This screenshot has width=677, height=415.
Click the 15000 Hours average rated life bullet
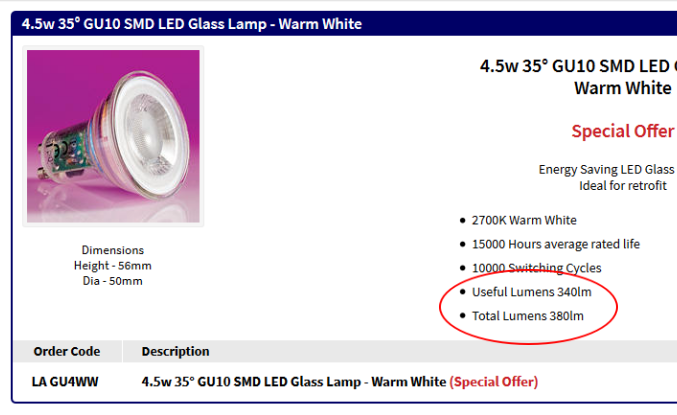555,244
